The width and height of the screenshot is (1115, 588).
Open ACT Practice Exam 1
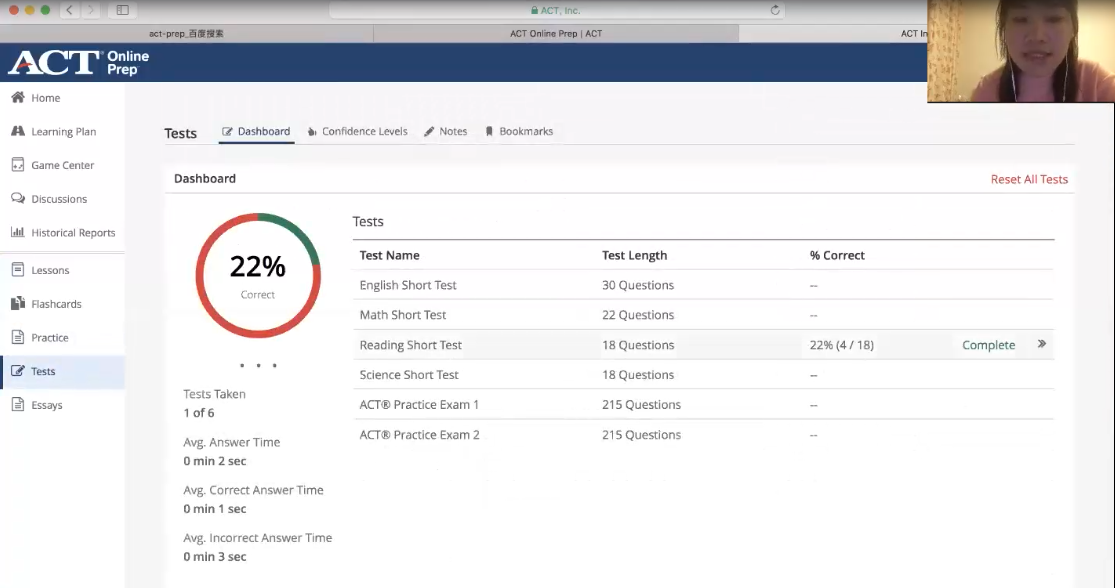point(419,405)
